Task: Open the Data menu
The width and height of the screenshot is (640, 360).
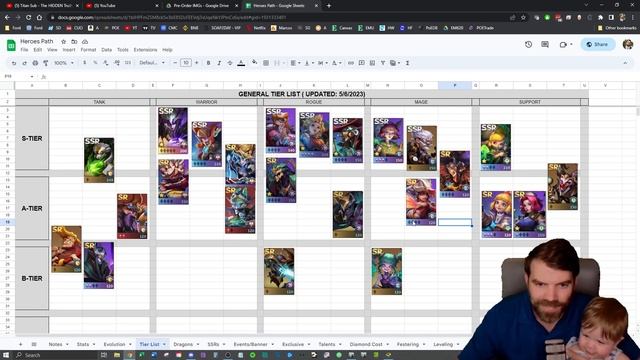Action: click(x=107, y=50)
